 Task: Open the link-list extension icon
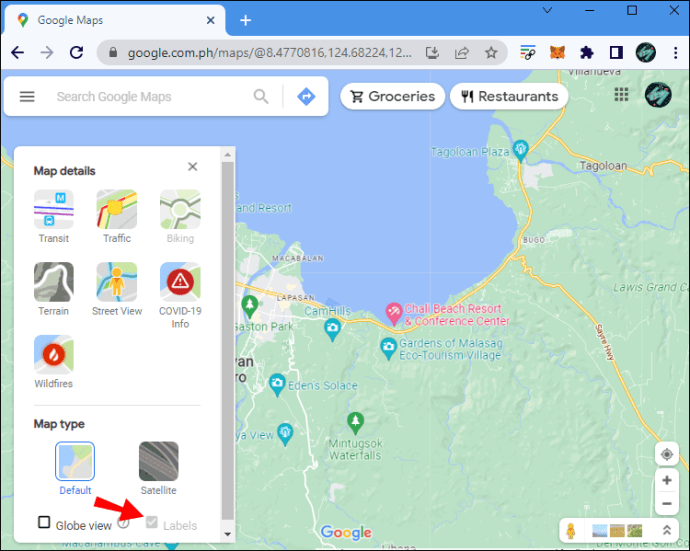pos(528,53)
